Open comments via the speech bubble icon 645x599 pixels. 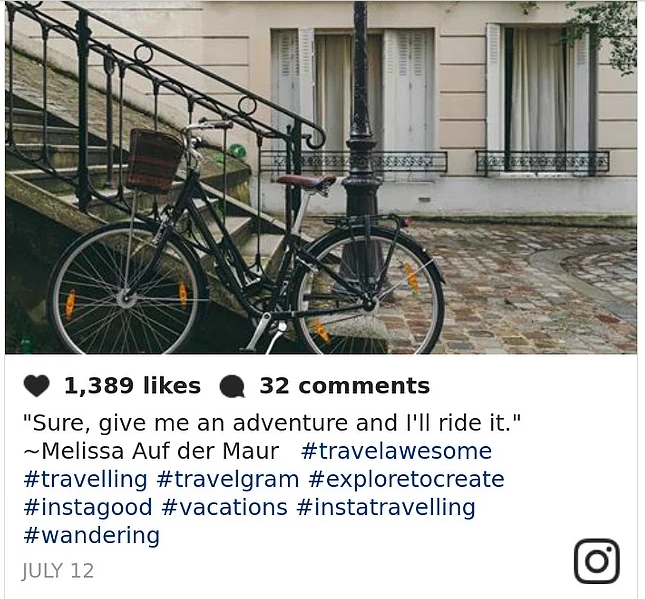tap(232, 387)
